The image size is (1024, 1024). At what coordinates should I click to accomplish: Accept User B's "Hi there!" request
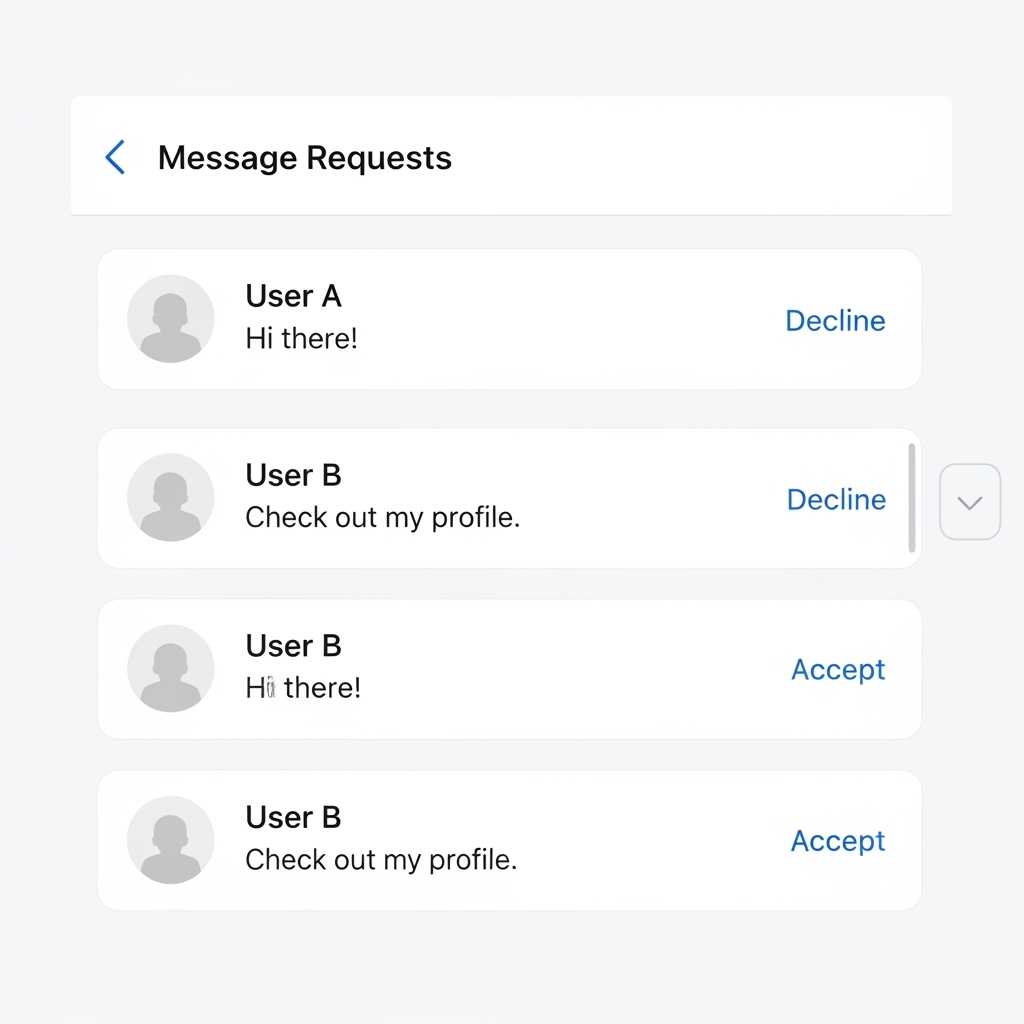click(x=838, y=670)
